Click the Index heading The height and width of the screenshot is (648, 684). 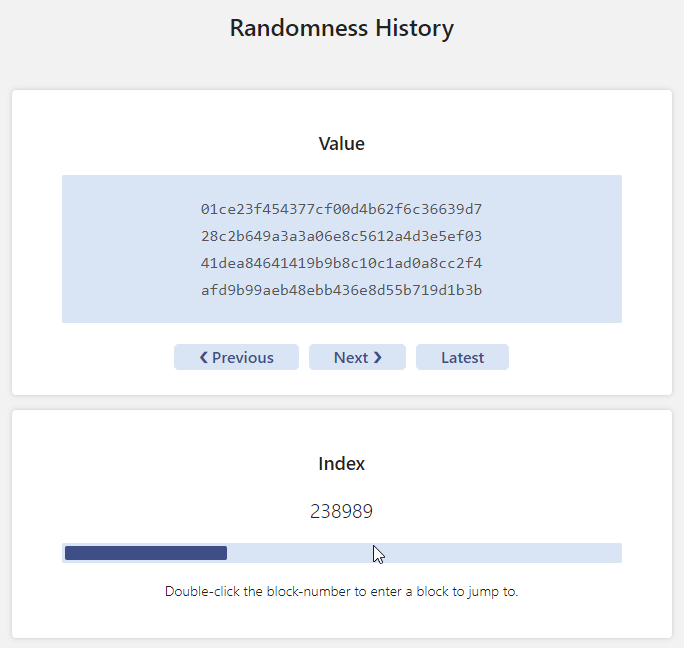(342, 464)
